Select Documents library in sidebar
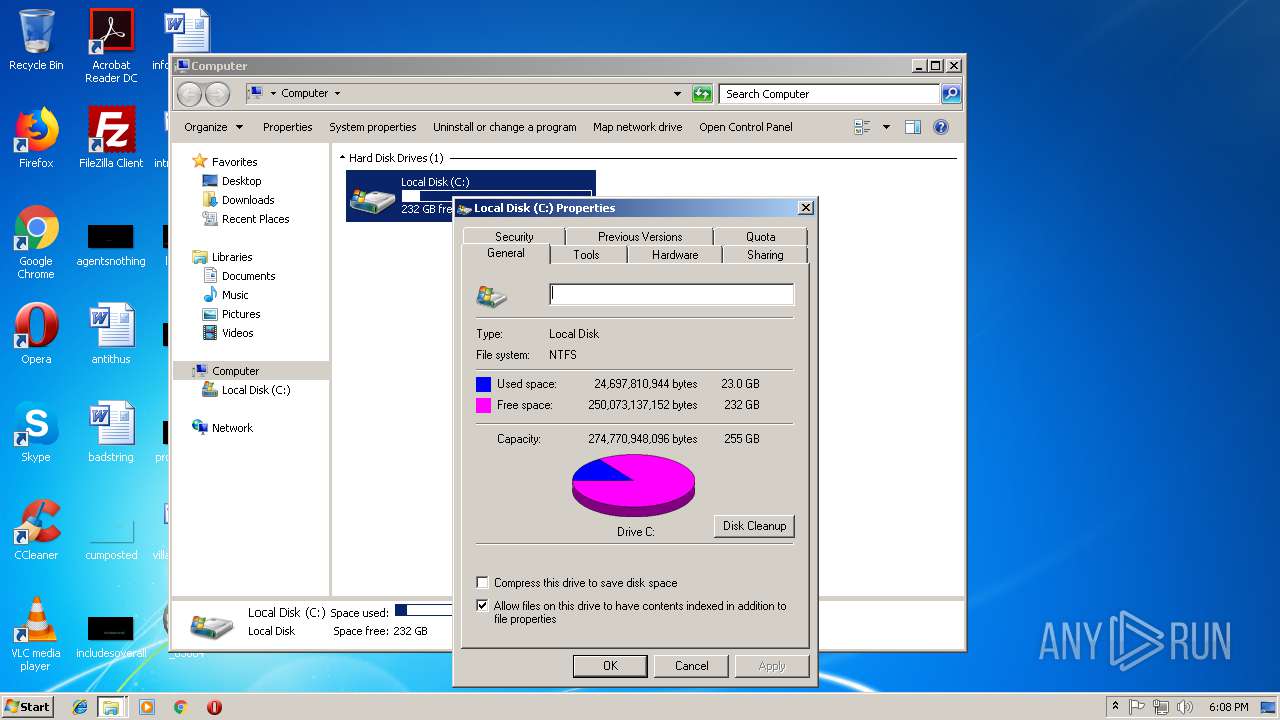 [x=239, y=276]
